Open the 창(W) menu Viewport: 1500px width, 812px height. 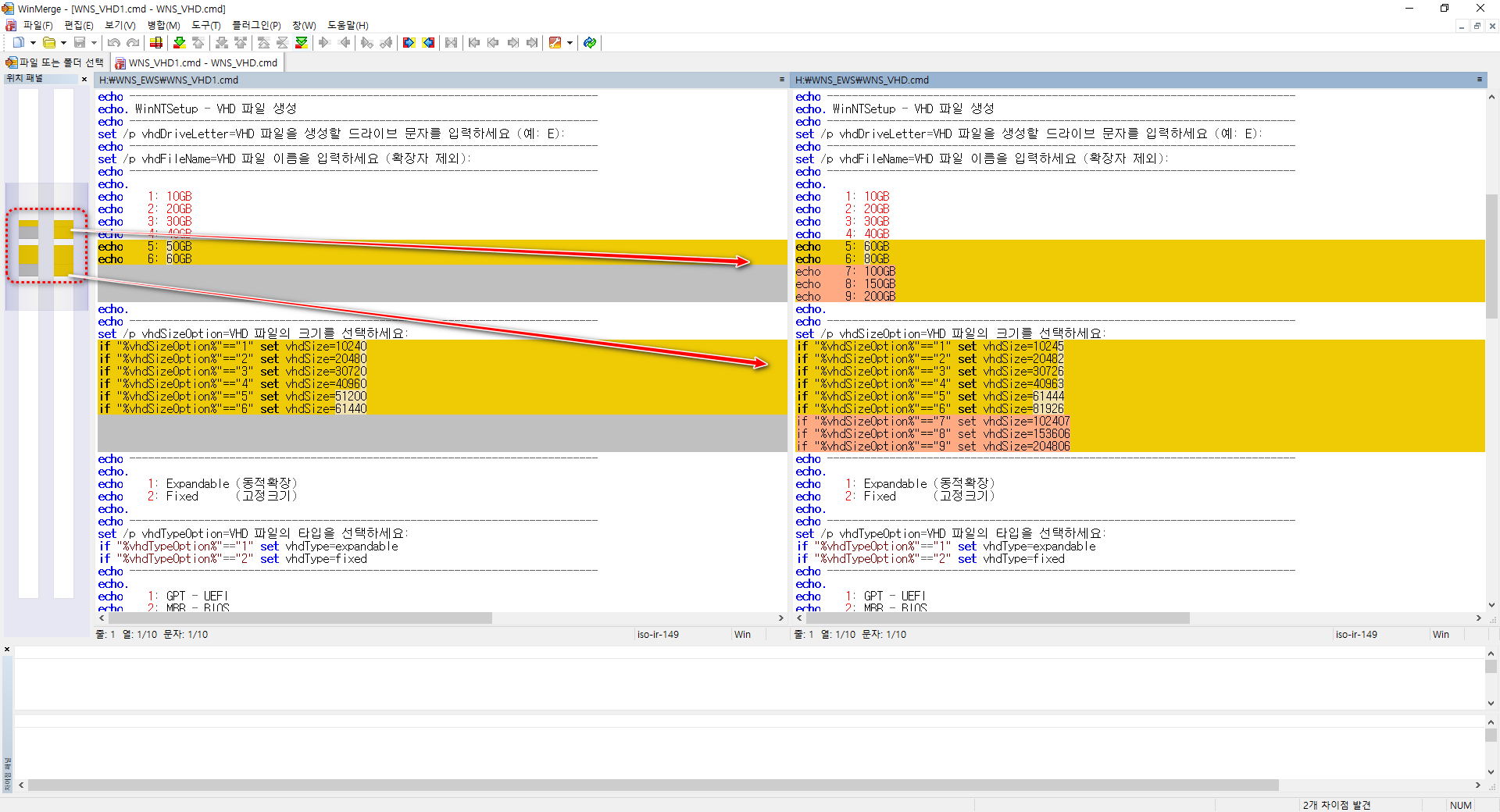(304, 26)
